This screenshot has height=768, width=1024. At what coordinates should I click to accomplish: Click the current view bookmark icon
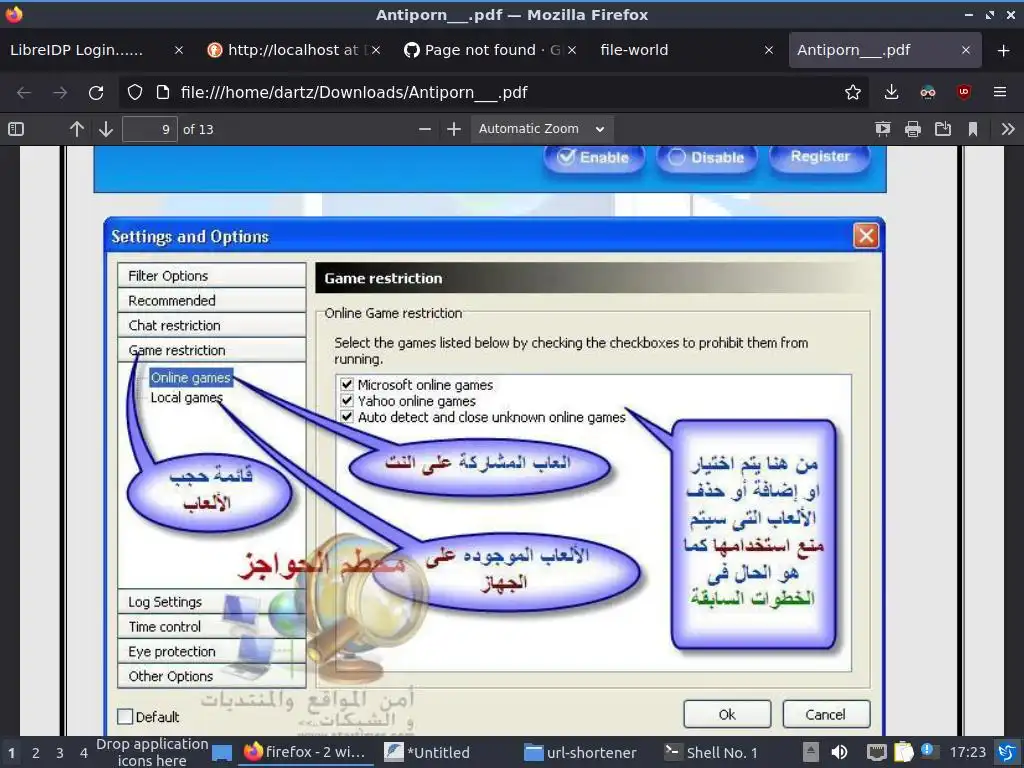[x=972, y=129]
